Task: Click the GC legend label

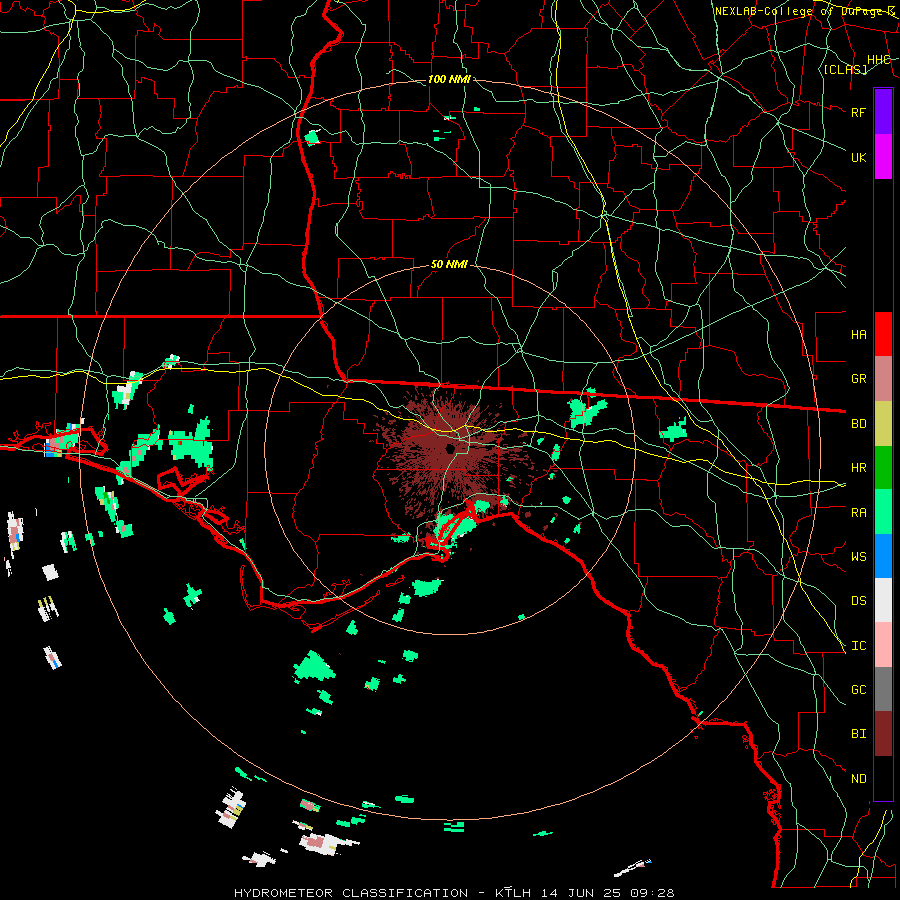Action: (x=858, y=690)
